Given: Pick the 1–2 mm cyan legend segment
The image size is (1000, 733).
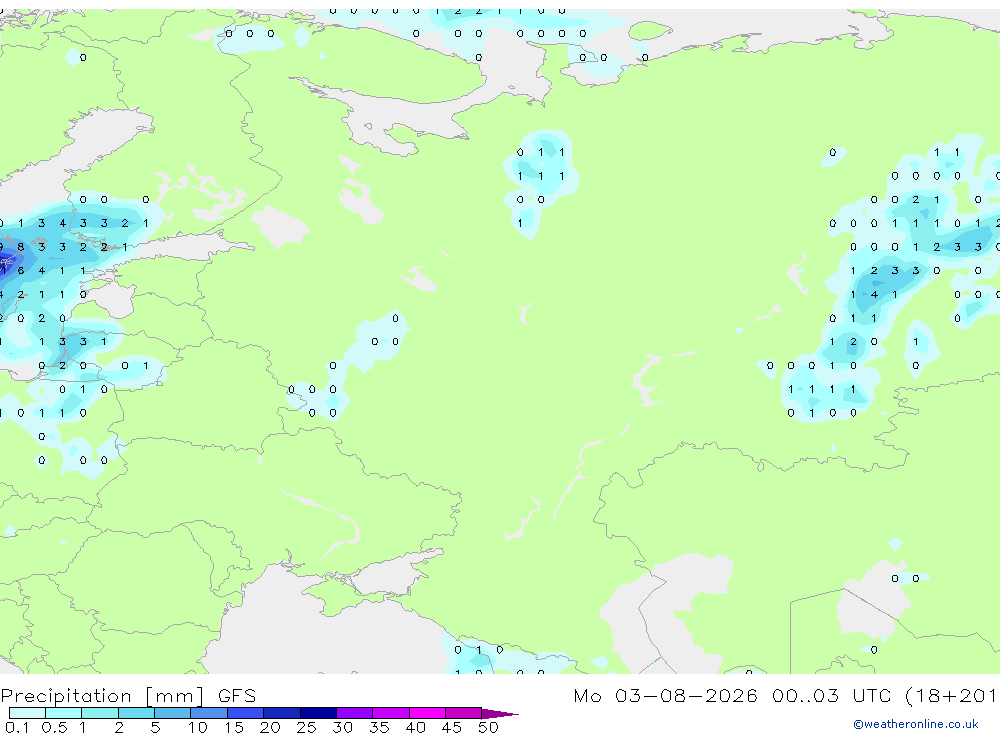Looking at the screenshot, I should click(99, 713).
